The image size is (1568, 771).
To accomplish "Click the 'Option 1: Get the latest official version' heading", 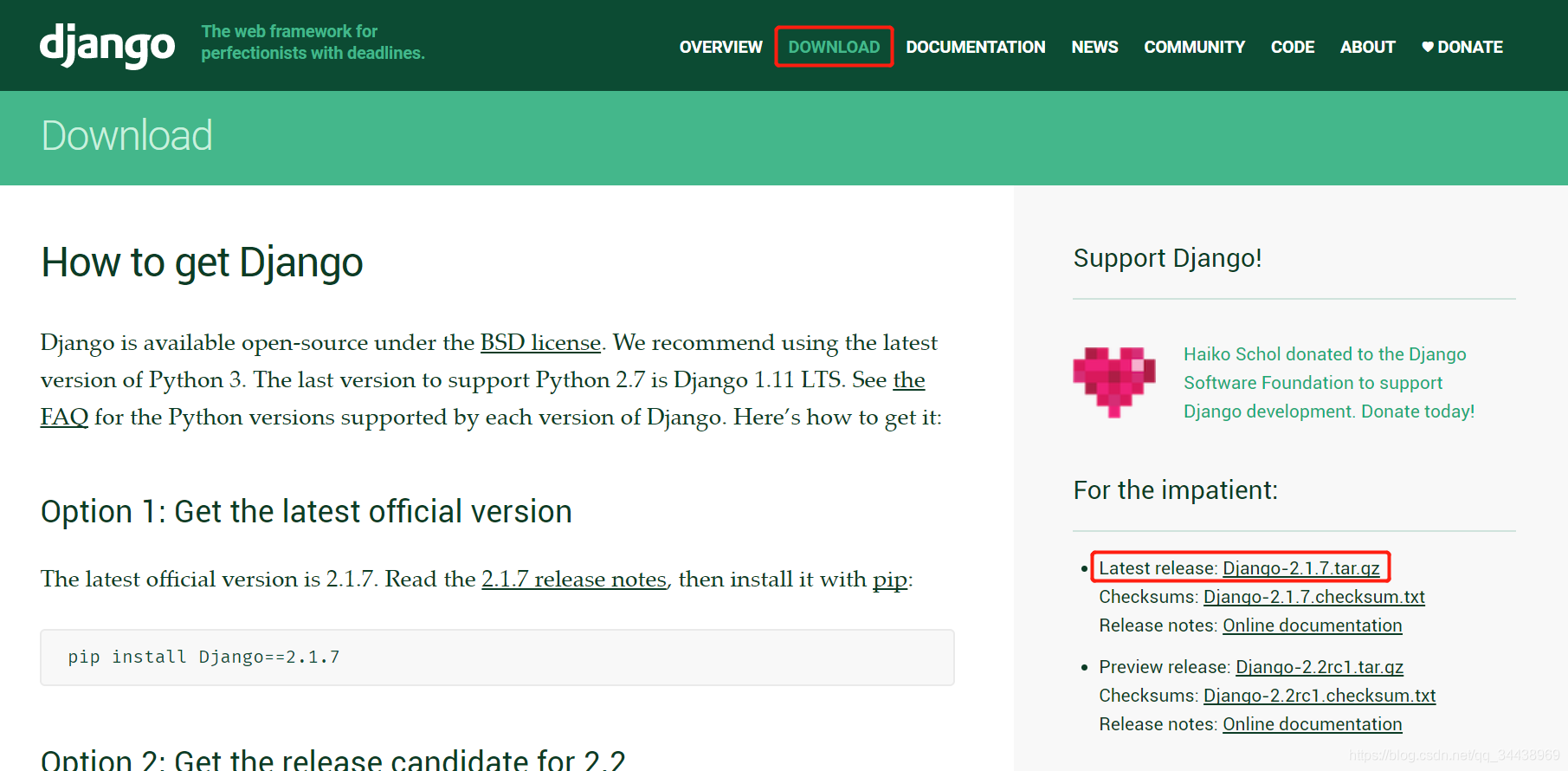I will [x=307, y=512].
